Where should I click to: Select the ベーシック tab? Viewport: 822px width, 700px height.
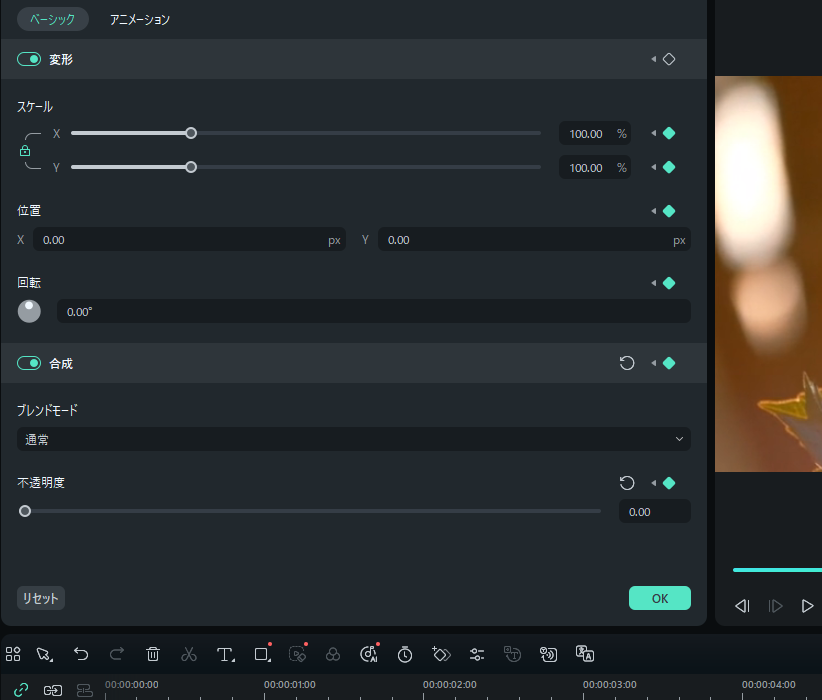pos(52,20)
